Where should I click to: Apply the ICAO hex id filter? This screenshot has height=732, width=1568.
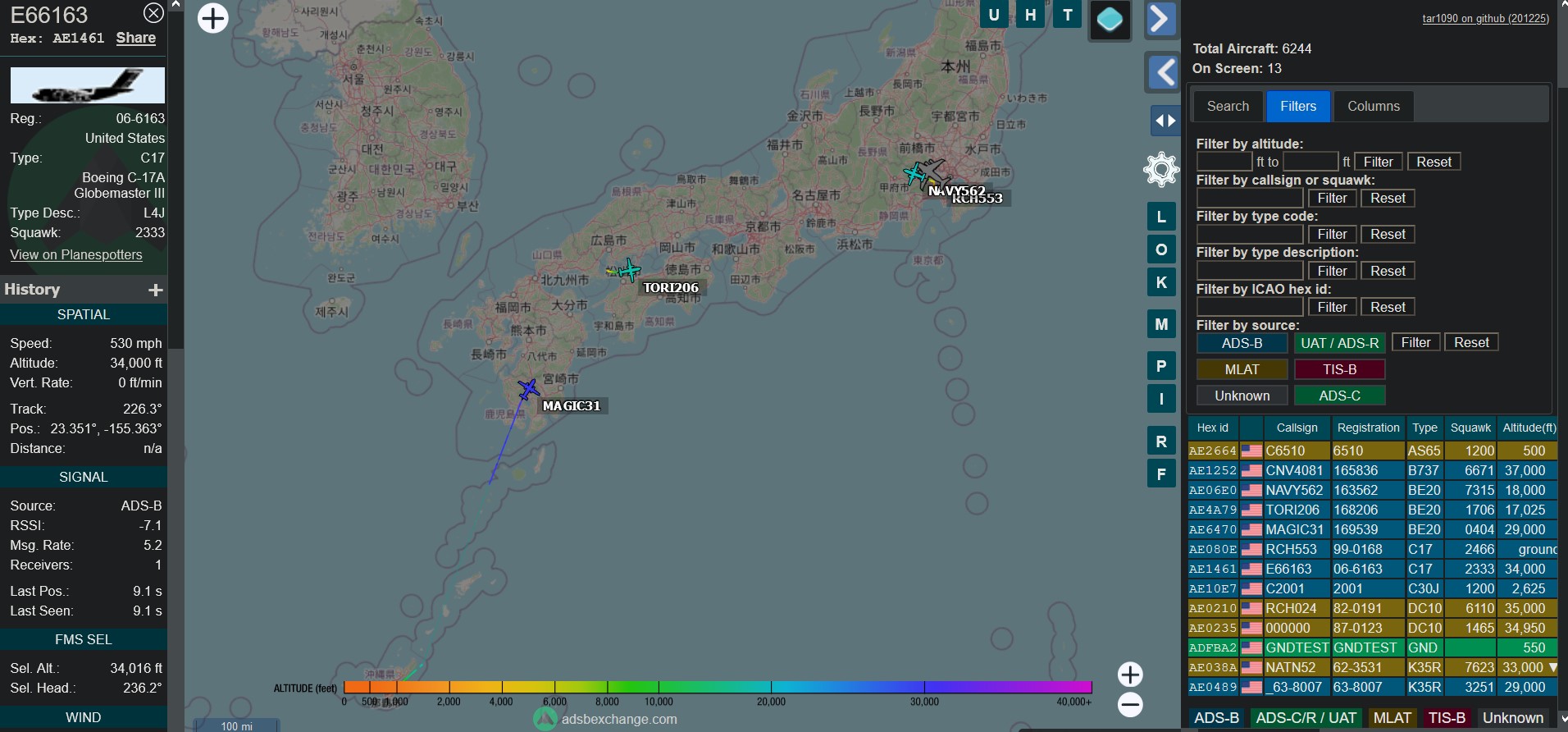[1332, 307]
